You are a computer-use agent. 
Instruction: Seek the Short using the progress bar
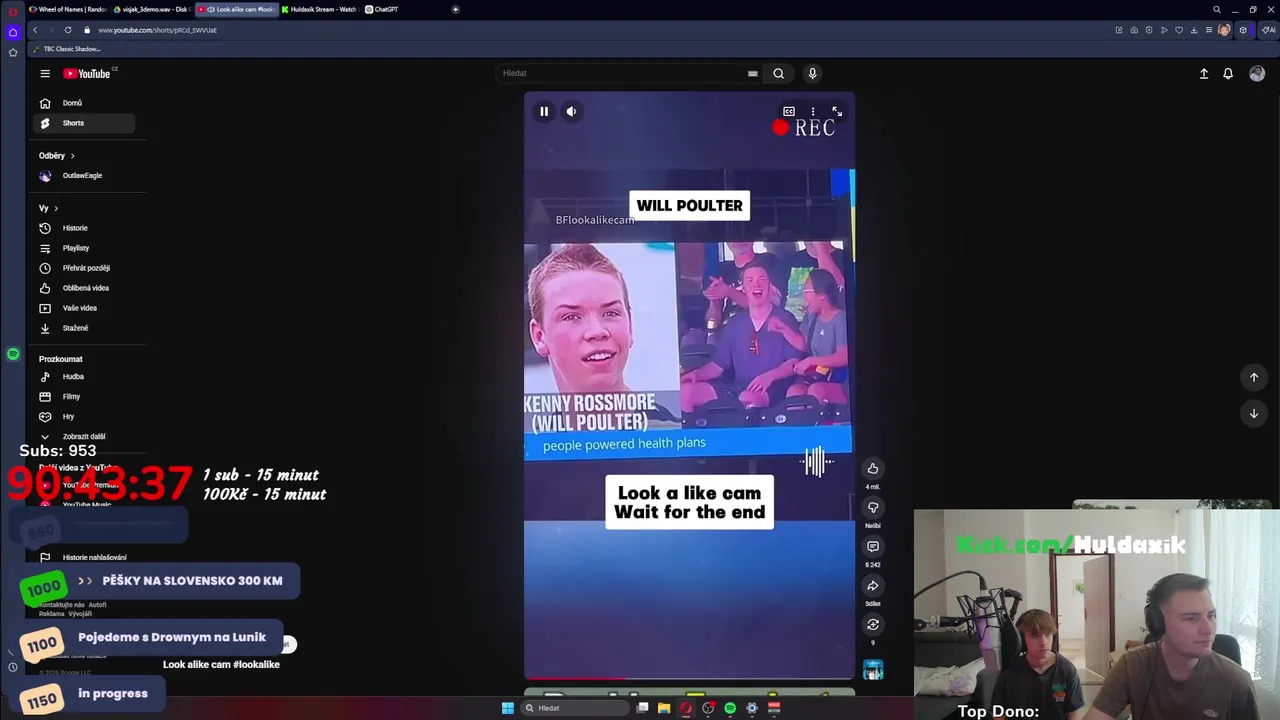[689, 679]
